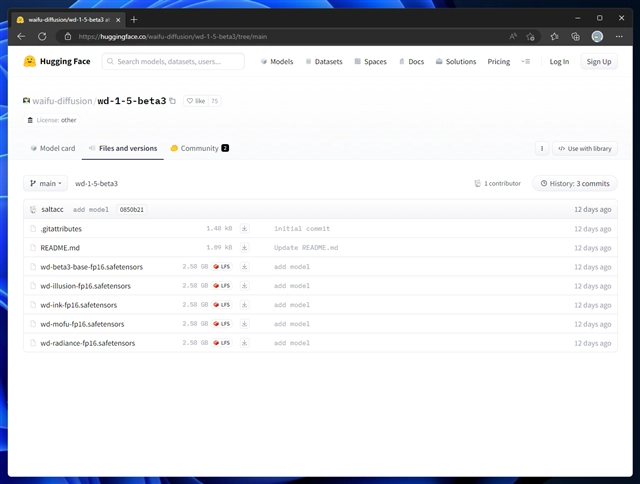Click the browser profile avatar
The height and width of the screenshot is (484, 640).
tap(597, 36)
